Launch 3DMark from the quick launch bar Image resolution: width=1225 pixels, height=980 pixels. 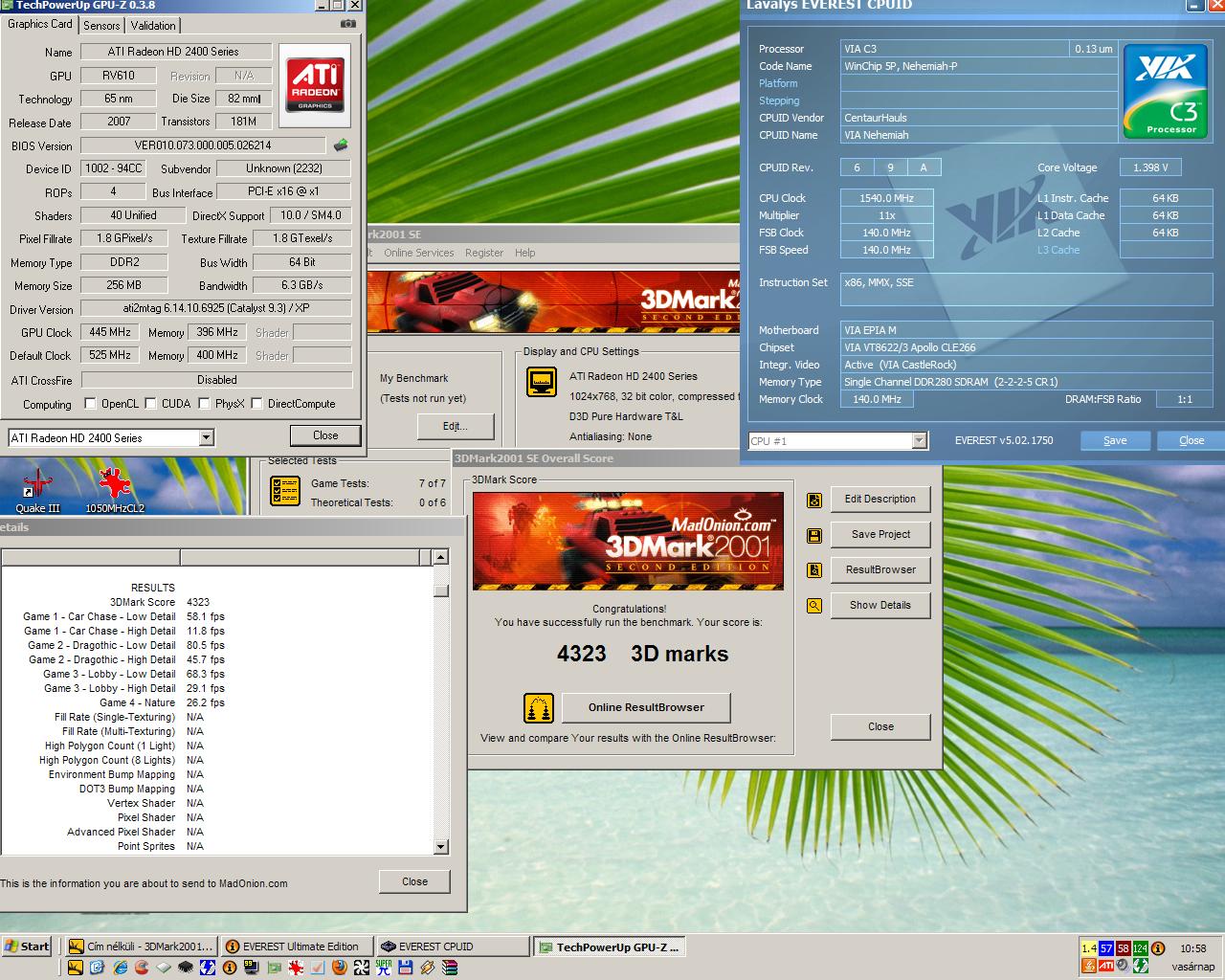[76, 968]
